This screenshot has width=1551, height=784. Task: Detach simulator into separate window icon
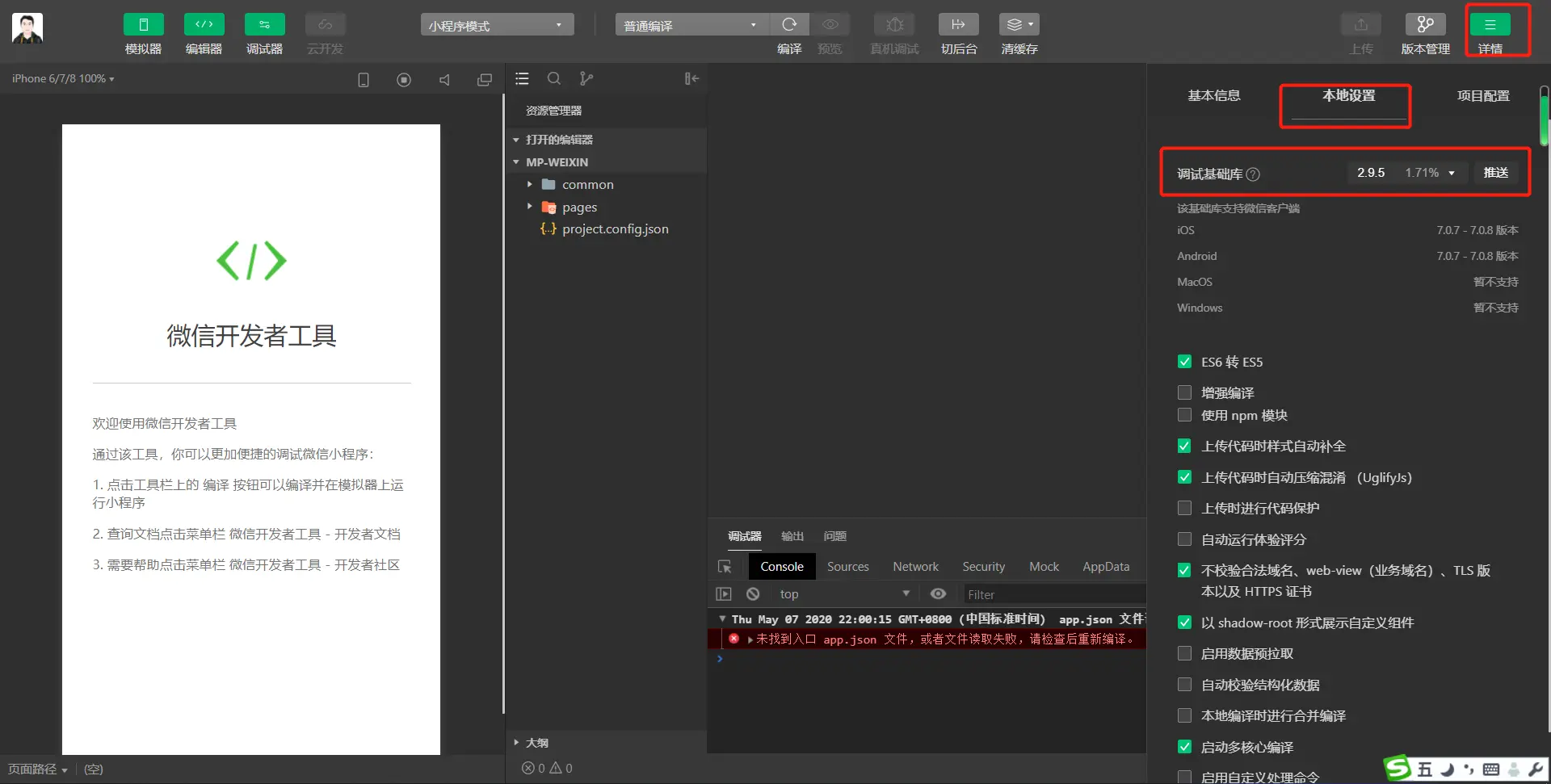[x=485, y=79]
